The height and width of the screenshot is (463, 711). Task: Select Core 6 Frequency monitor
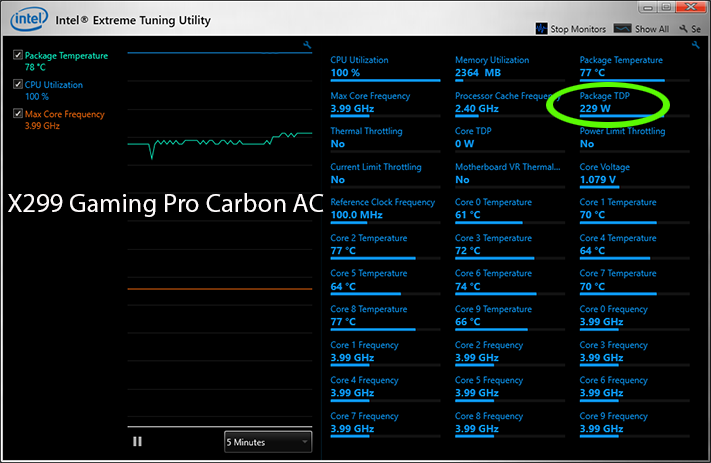(x=634, y=387)
